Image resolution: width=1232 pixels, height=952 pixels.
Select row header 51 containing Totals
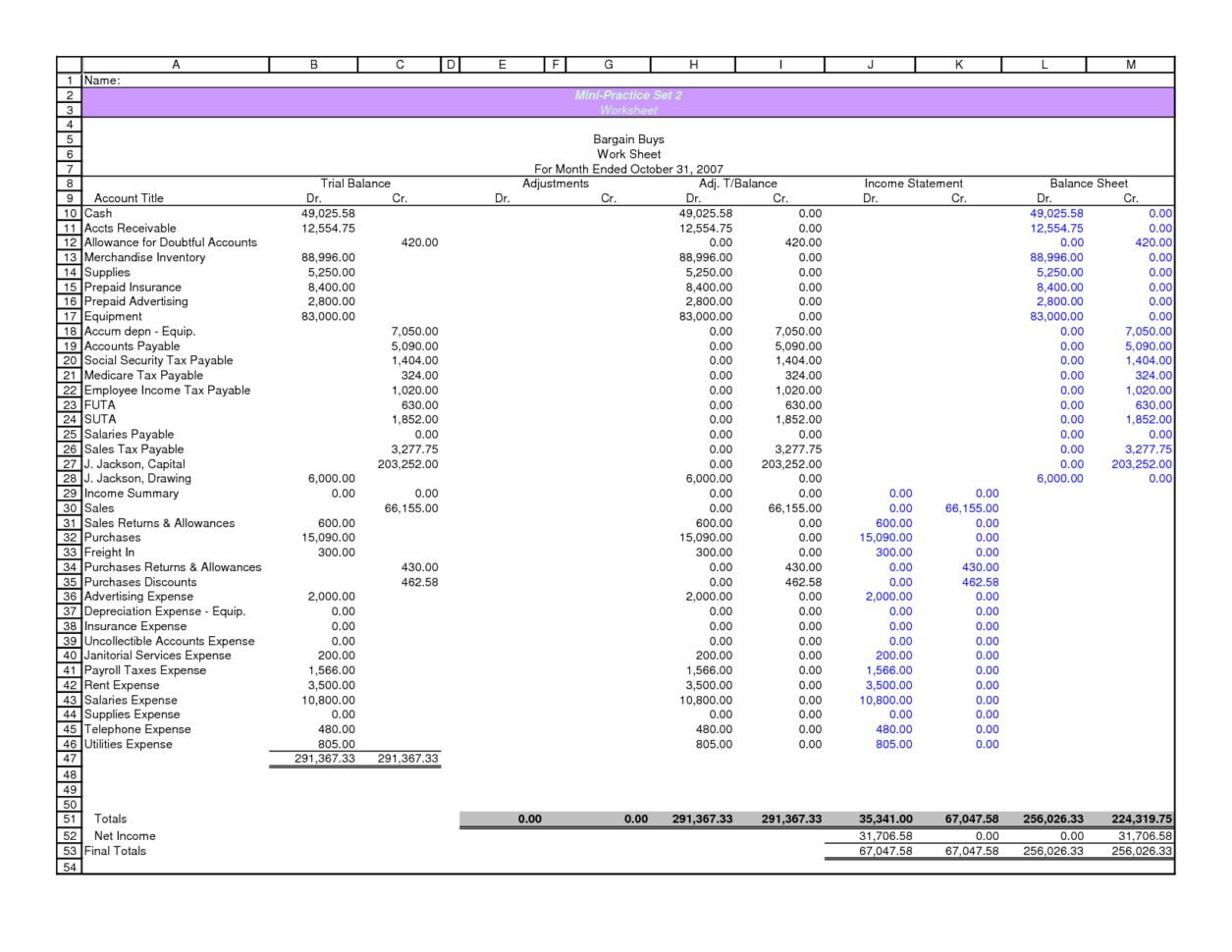69,819
